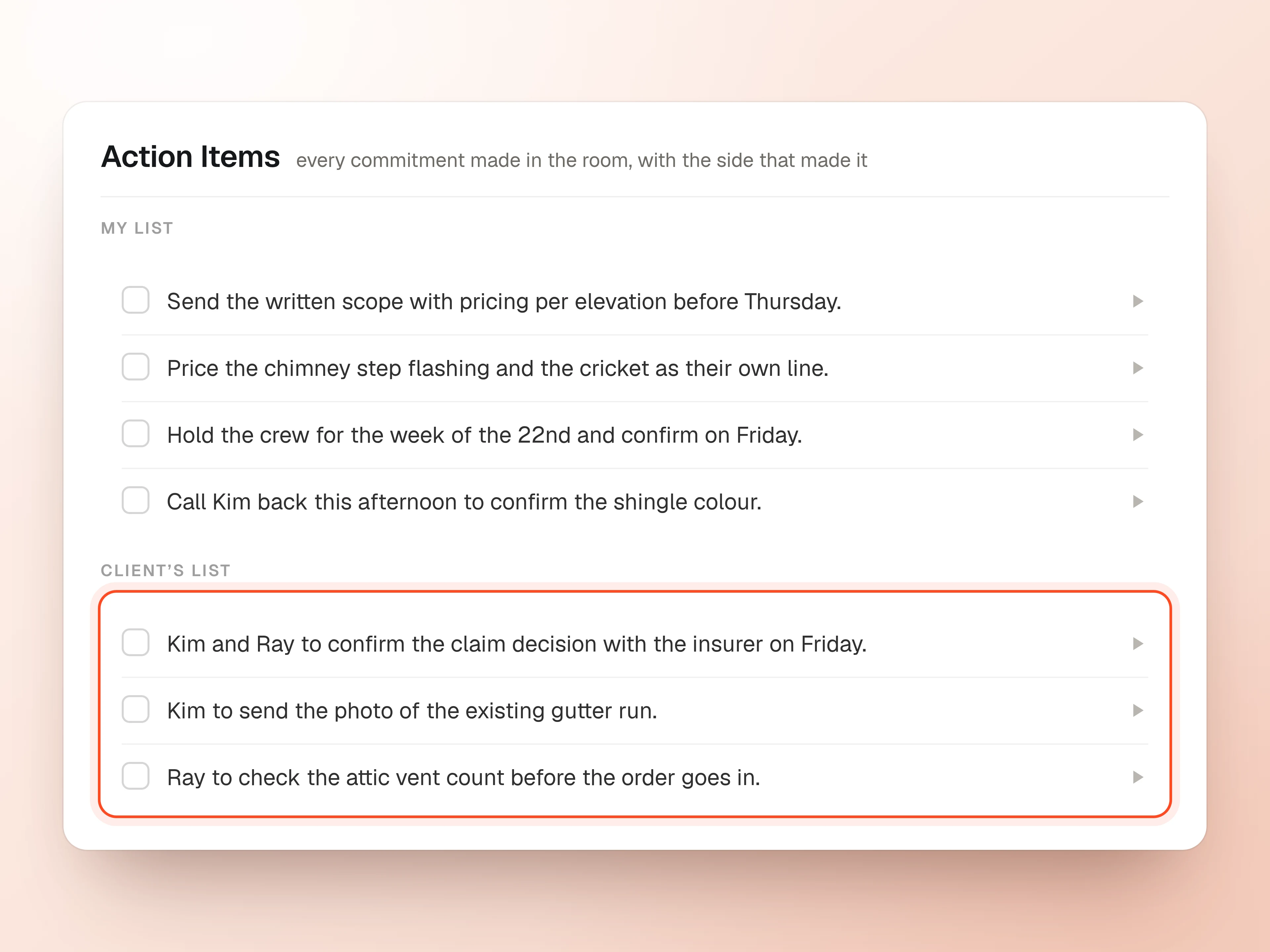Check off the gutter run photo item
The height and width of the screenshot is (952, 1270).
[x=136, y=709]
